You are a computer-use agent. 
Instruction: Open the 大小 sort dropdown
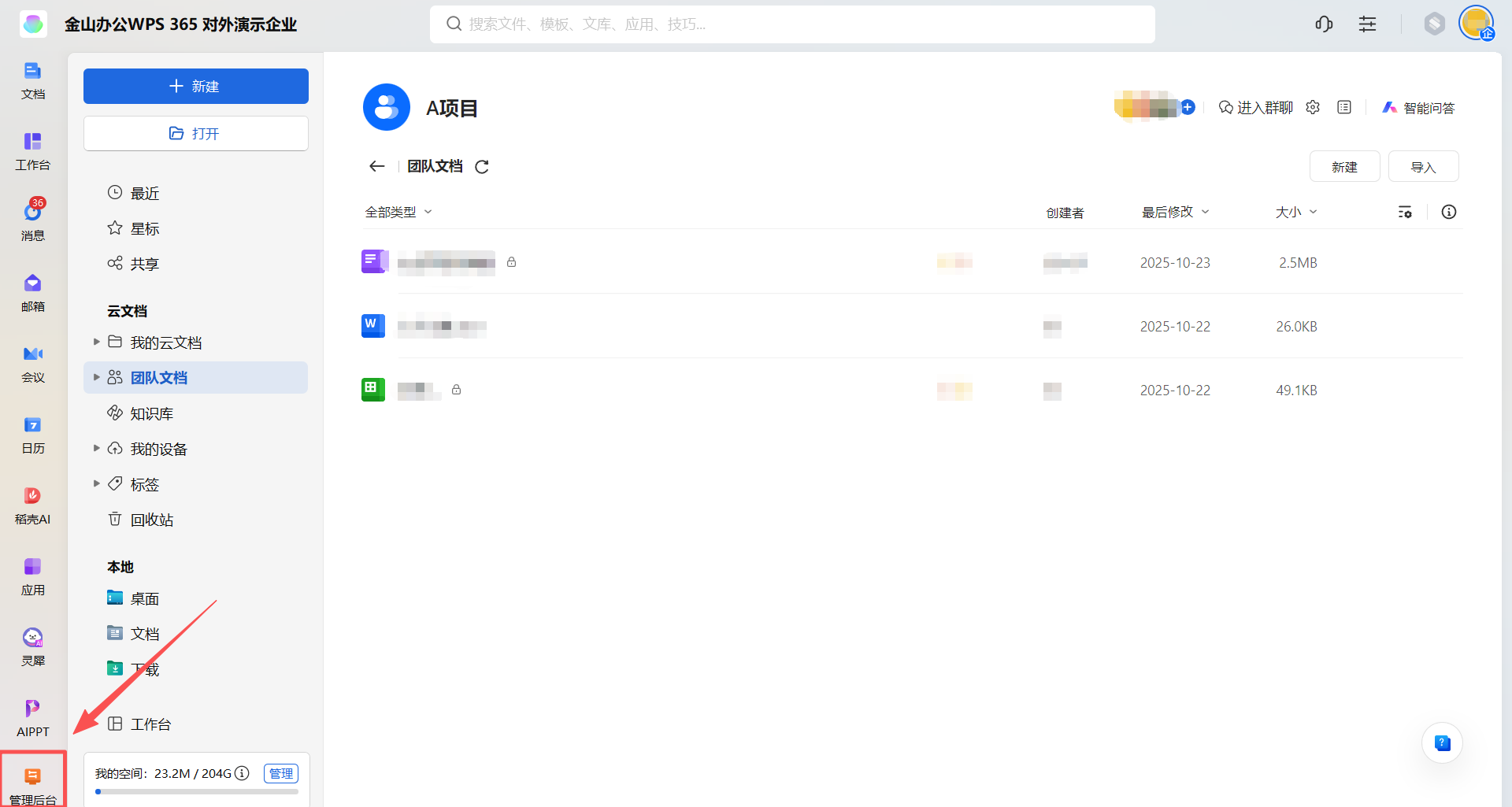click(x=1296, y=212)
